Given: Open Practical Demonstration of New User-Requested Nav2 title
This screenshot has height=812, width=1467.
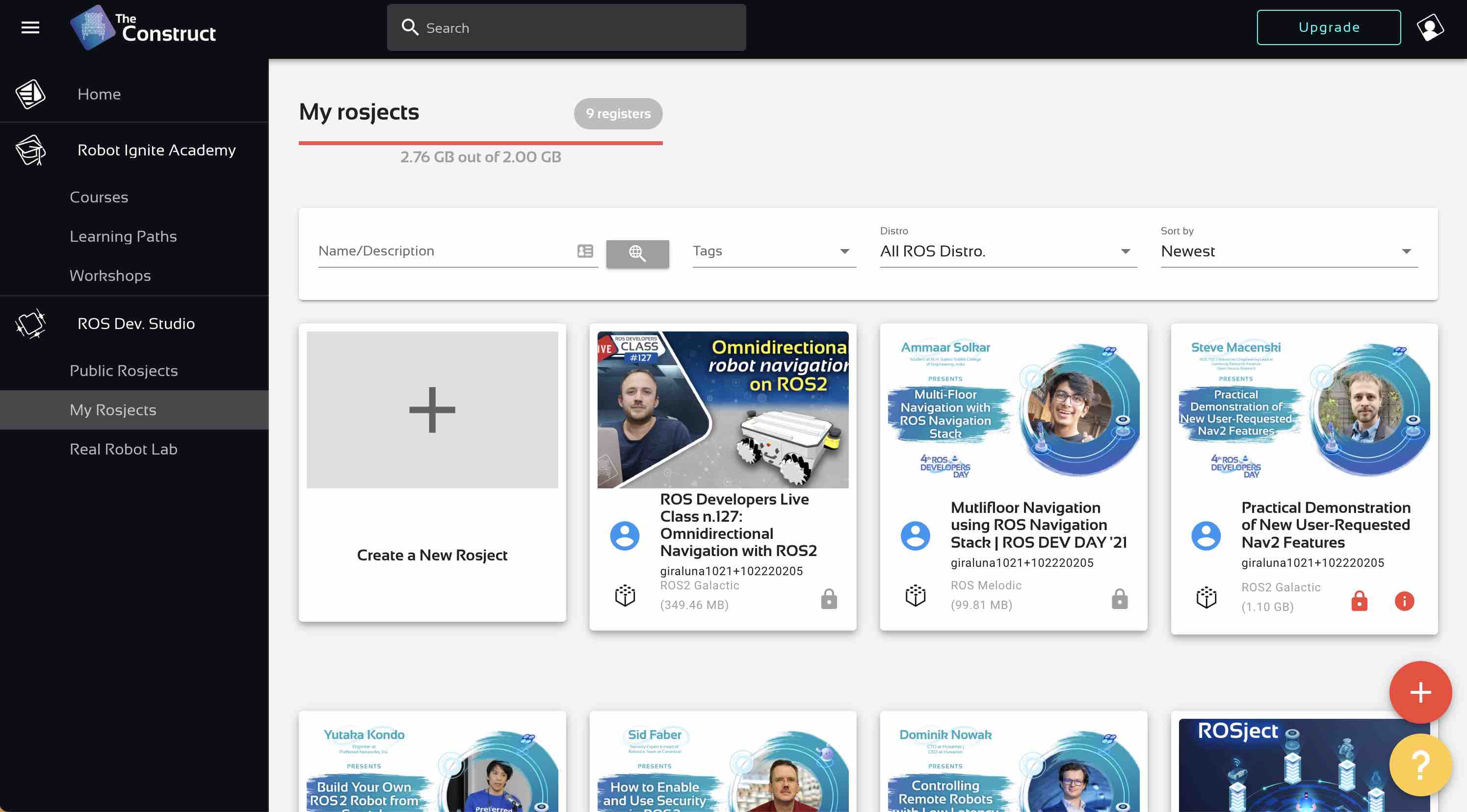Looking at the screenshot, I should coord(1326,525).
